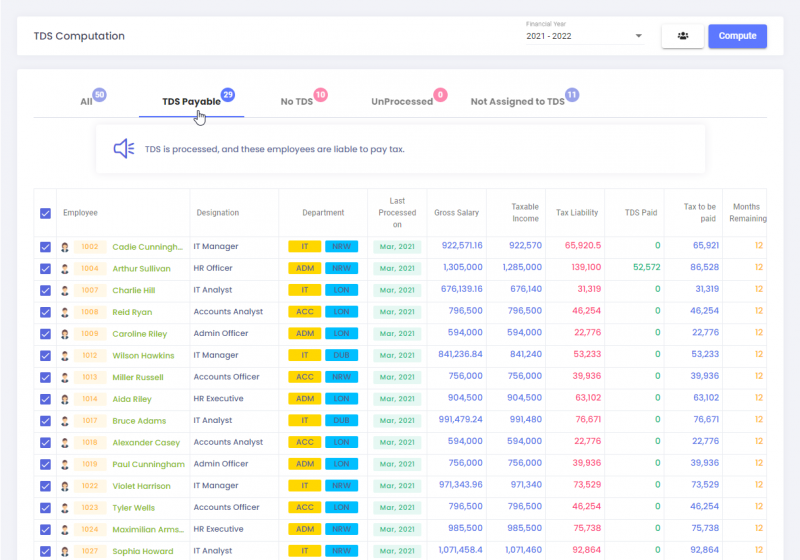Click Arthur Sullivan's avatar icon

click(65, 269)
